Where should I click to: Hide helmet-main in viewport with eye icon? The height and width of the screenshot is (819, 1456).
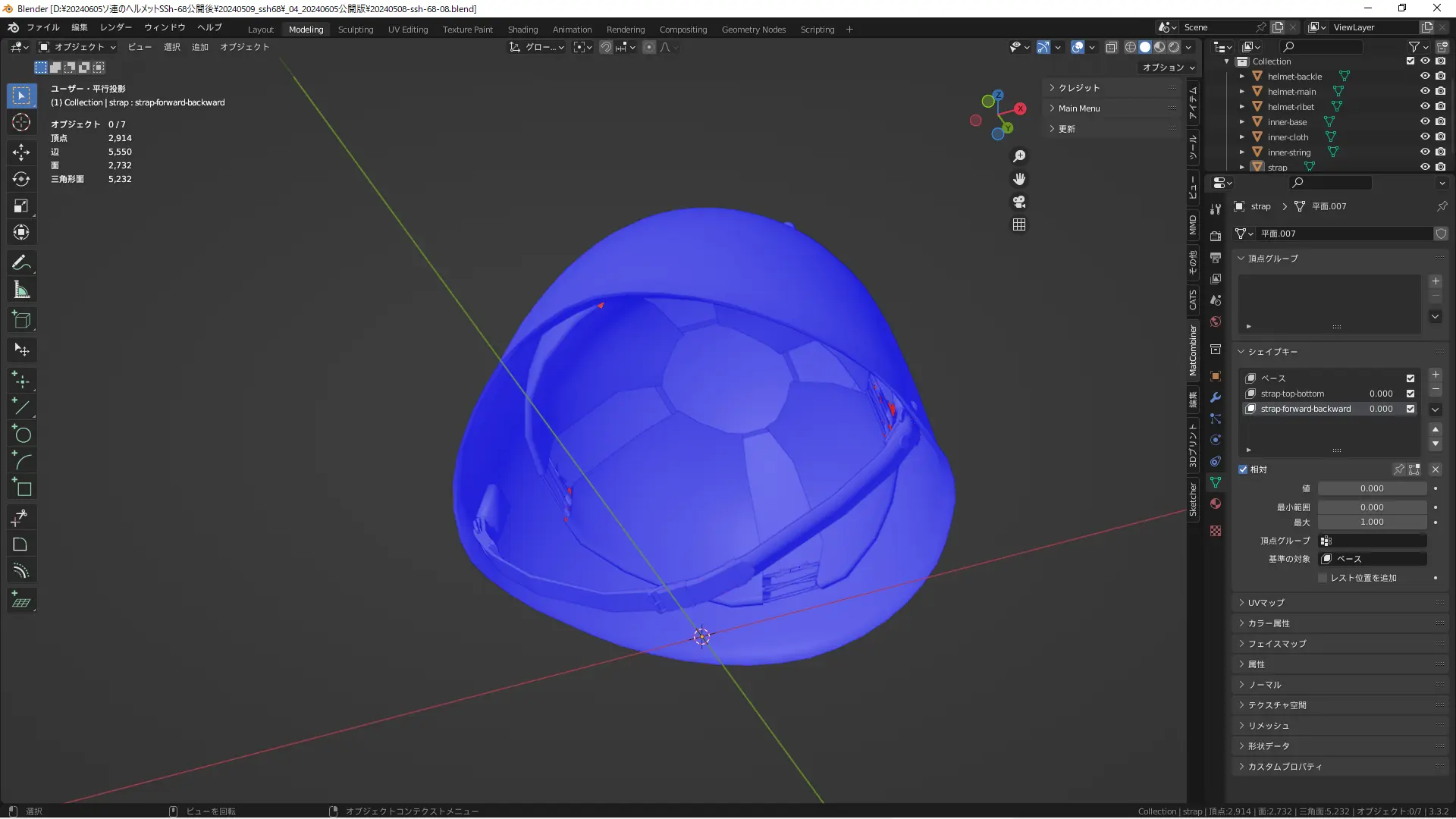click(1425, 91)
